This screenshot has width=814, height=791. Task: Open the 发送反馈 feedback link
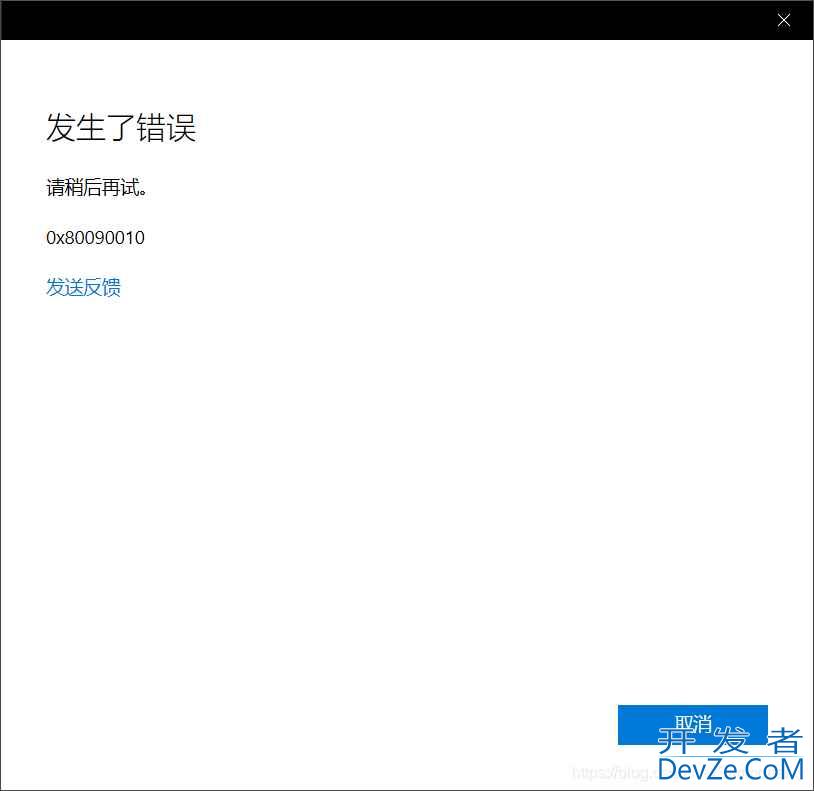pos(83,288)
